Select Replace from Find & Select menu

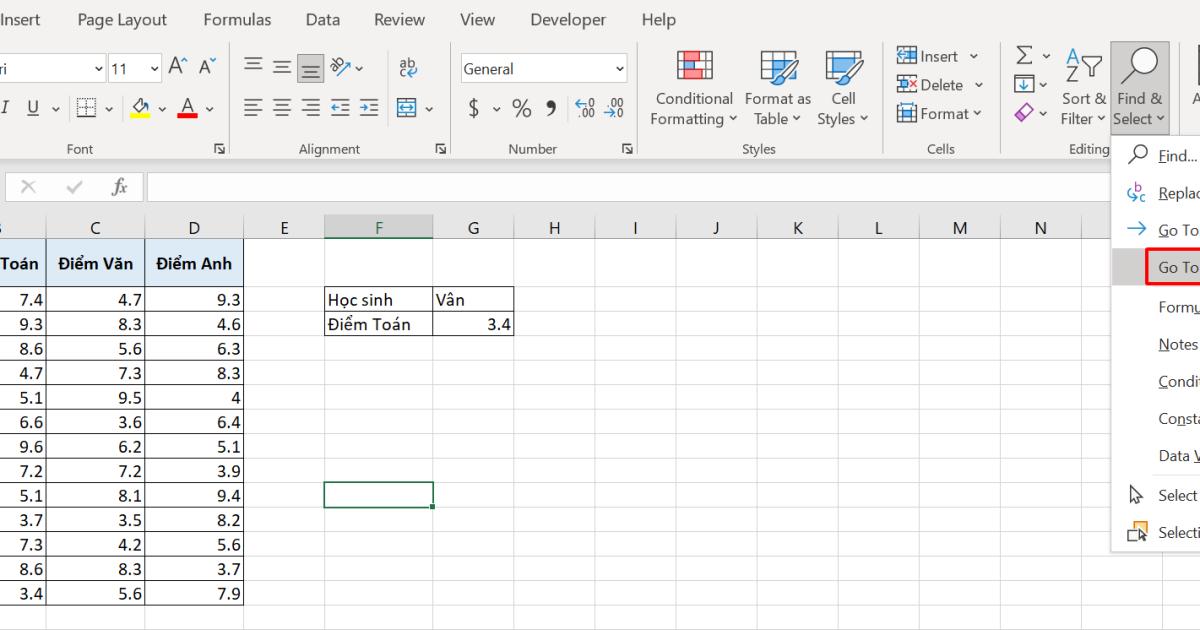(1176, 192)
